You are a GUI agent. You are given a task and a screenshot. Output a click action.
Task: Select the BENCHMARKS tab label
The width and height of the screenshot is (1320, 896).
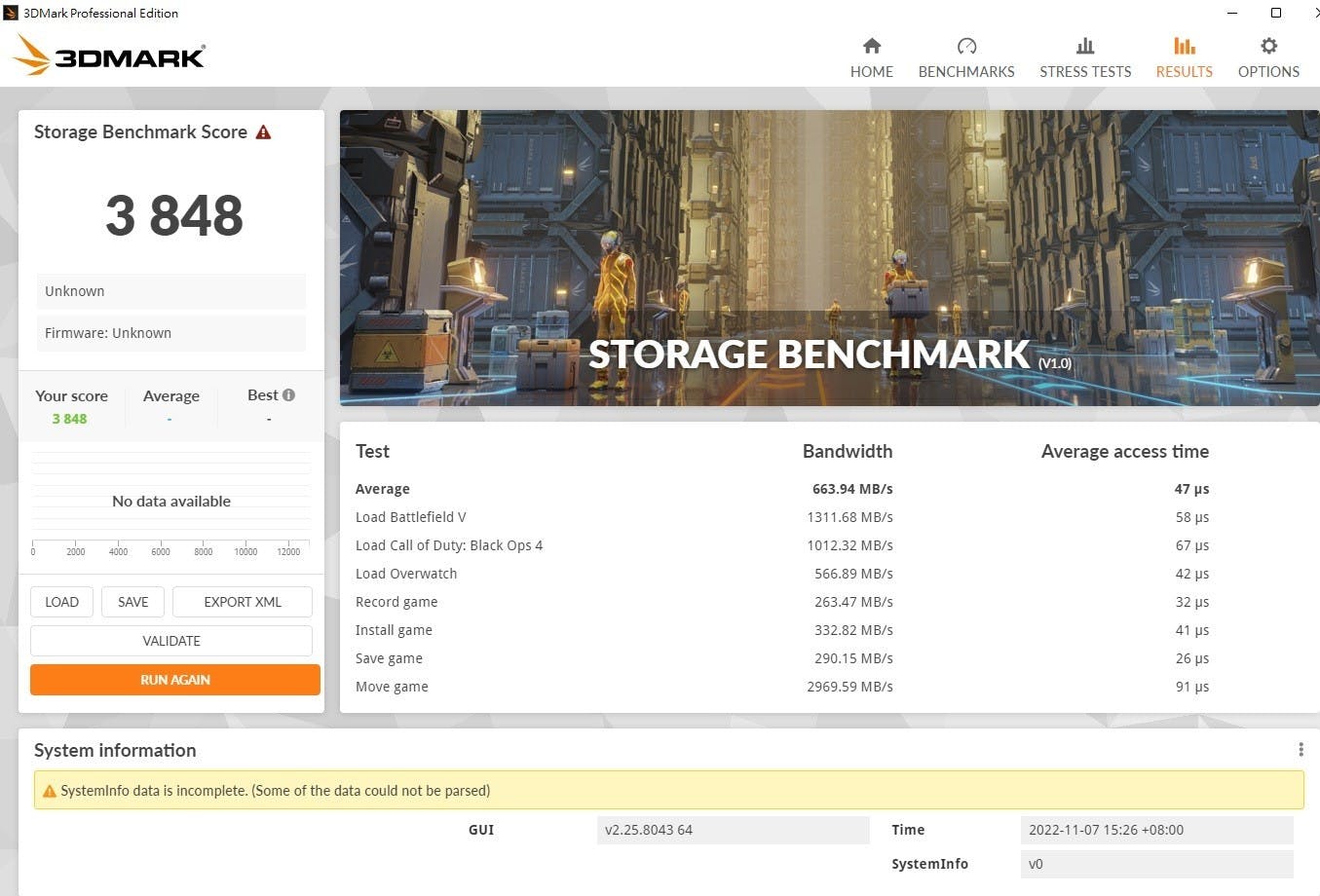point(966,72)
